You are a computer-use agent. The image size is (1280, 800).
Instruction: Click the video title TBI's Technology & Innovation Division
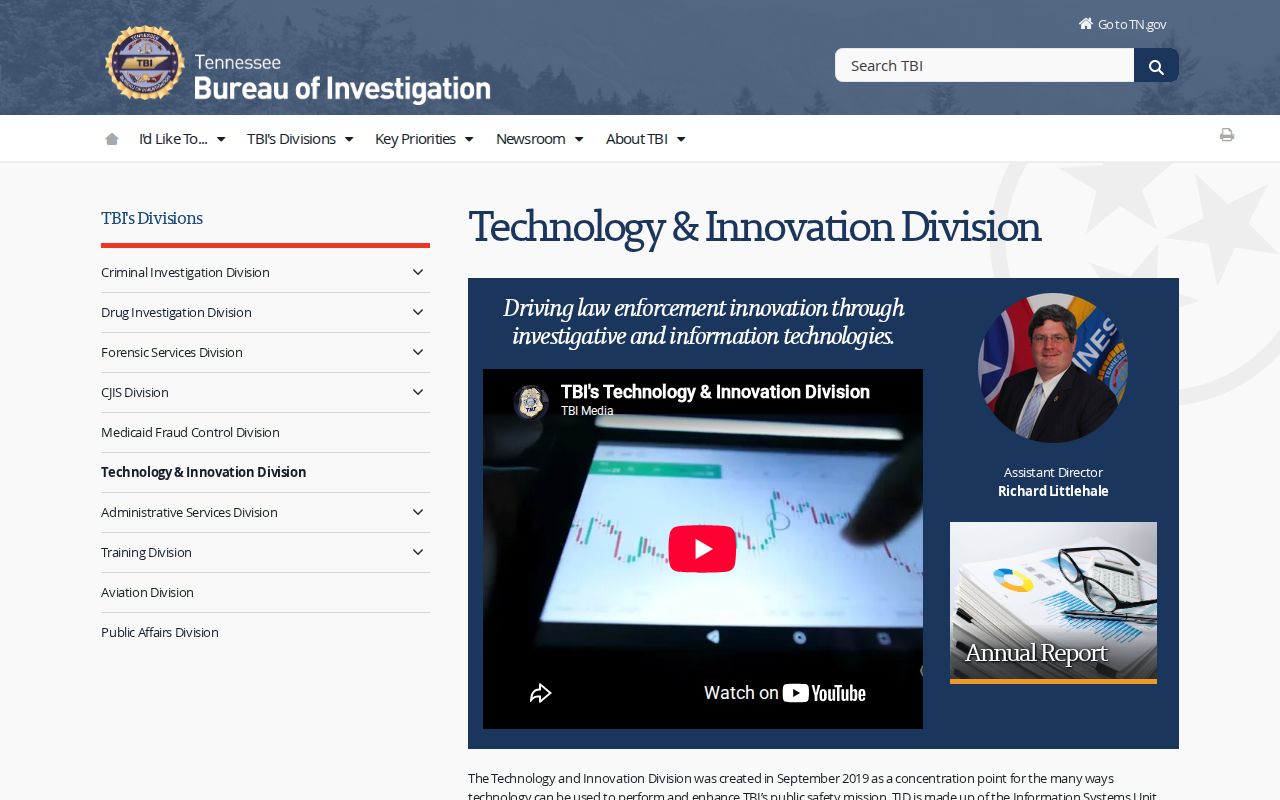coord(715,392)
